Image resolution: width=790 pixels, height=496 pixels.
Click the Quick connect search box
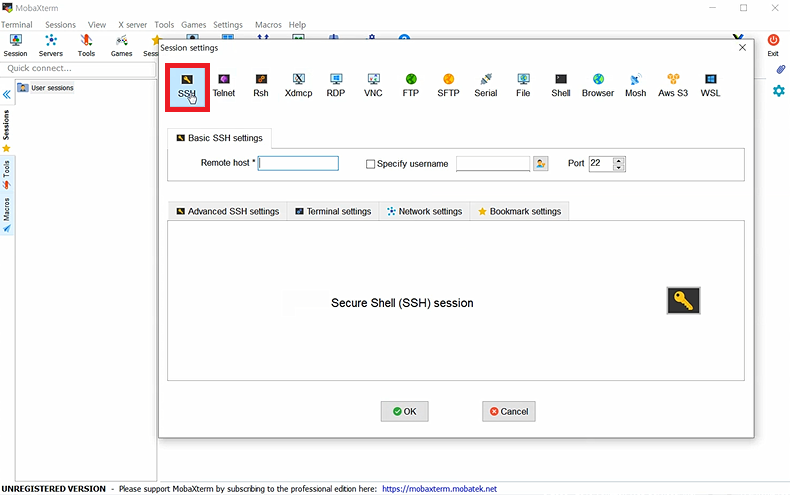coord(79,69)
